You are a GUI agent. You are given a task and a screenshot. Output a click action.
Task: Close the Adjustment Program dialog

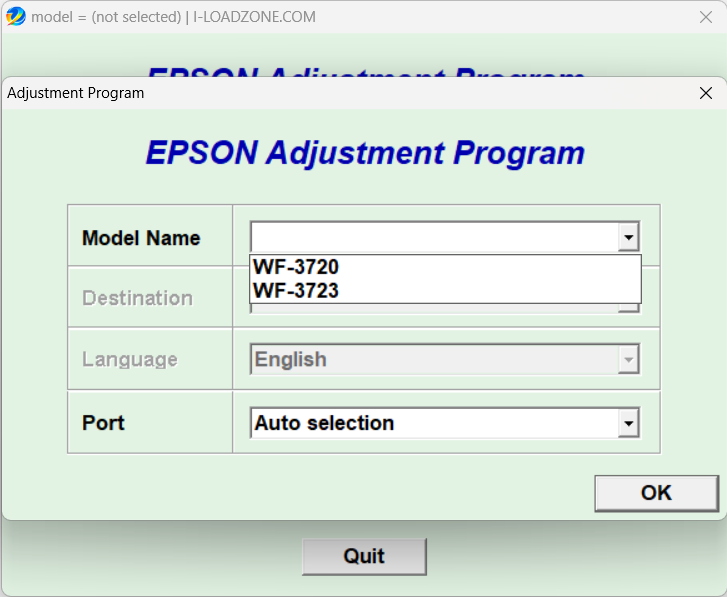coord(706,93)
